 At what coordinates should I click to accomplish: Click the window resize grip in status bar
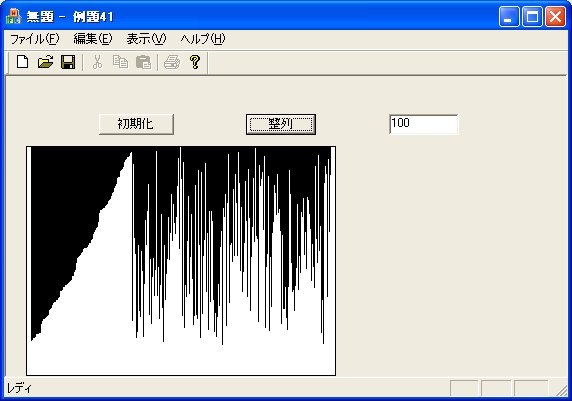[562, 390]
